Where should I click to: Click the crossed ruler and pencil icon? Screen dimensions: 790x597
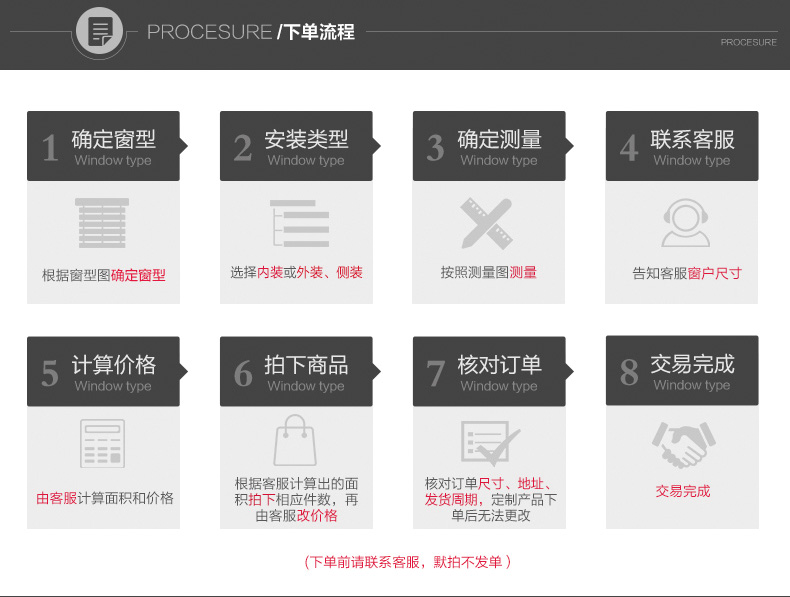[487, 223]
